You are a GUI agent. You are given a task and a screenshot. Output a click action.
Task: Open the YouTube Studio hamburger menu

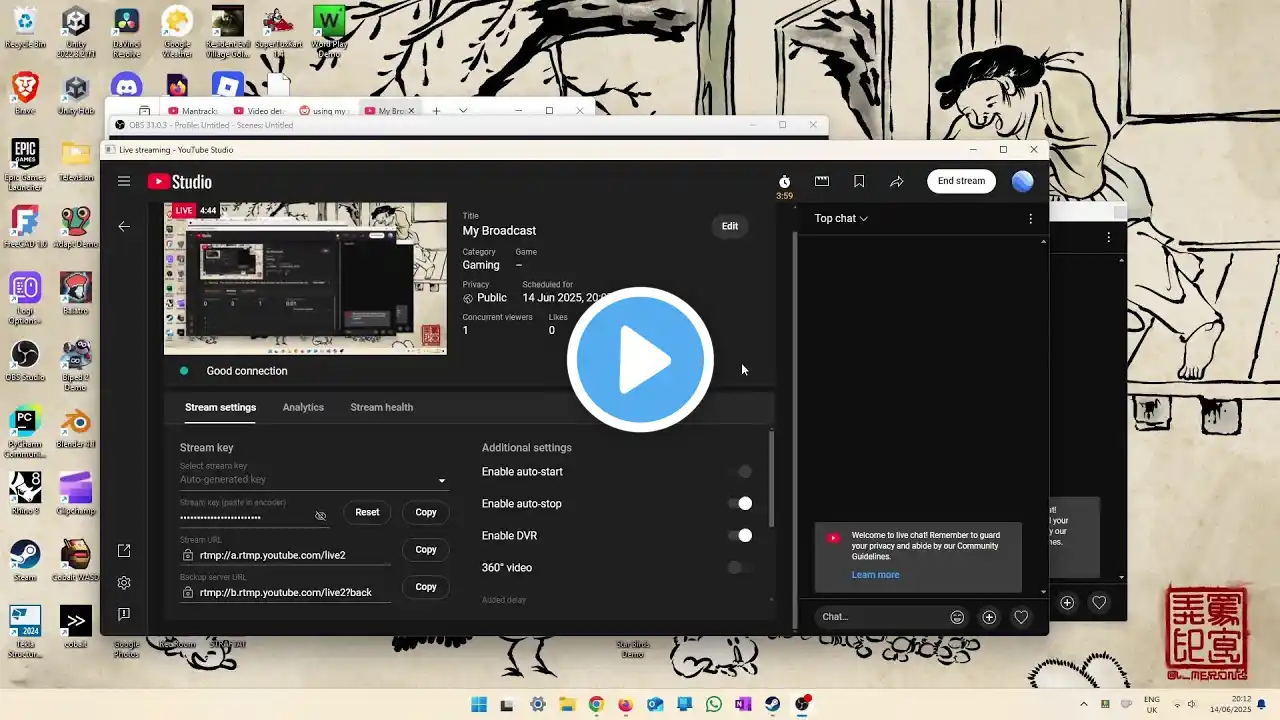[x=124, y=181]
